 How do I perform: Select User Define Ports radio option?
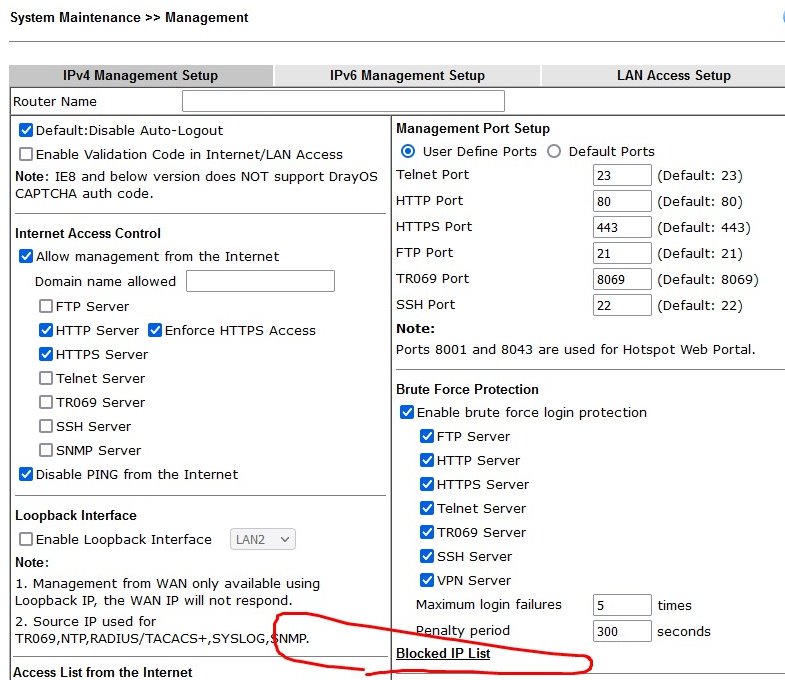click(x=408, y=152)
